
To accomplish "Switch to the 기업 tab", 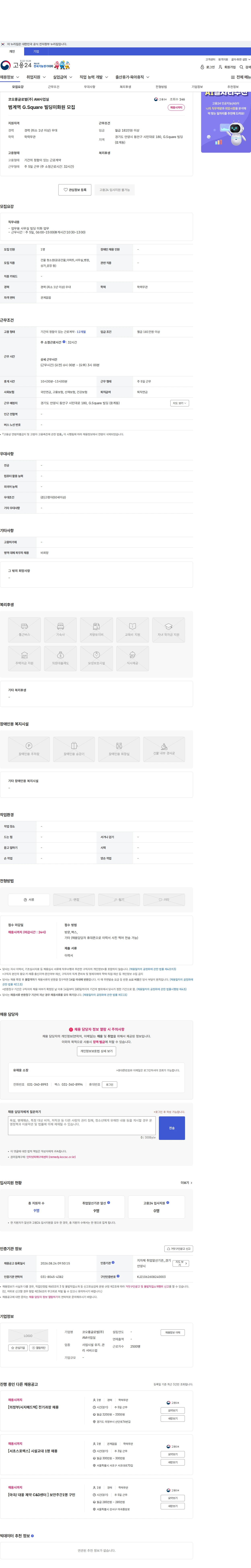I will coord(36,52).
